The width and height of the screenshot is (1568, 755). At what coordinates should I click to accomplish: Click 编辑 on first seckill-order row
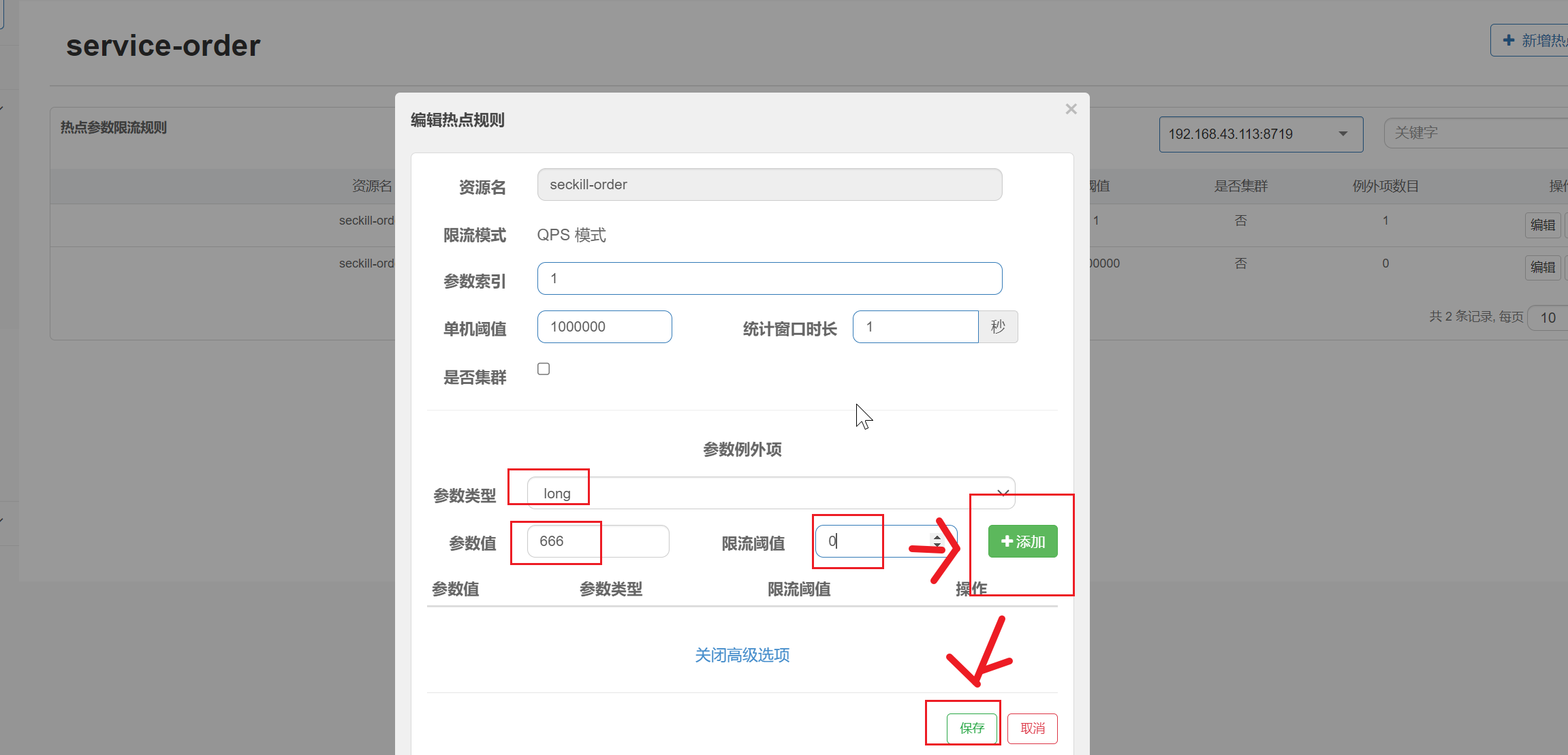click(x=1542, y=225)
